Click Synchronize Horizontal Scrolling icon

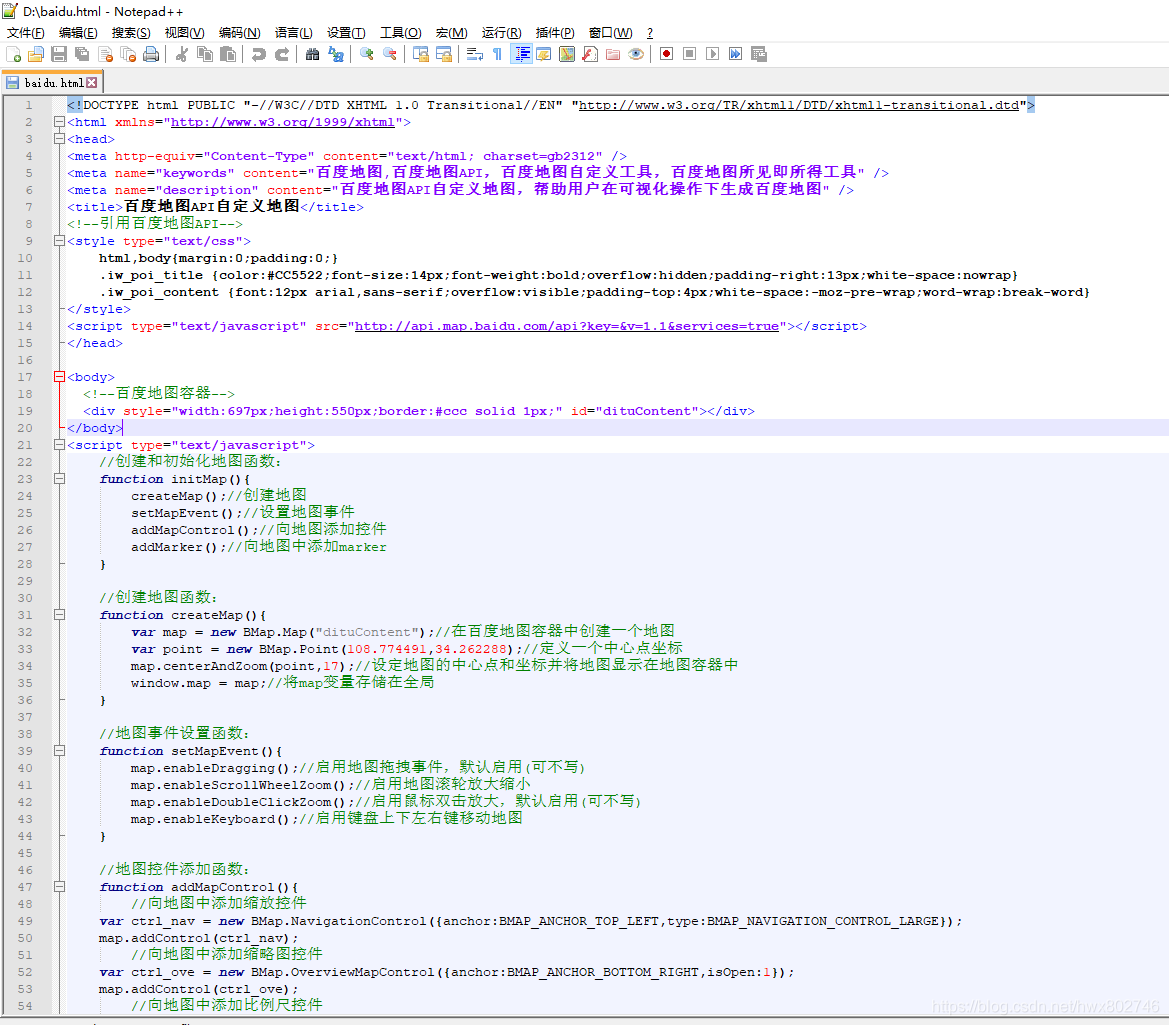click(x=444, y=54)
